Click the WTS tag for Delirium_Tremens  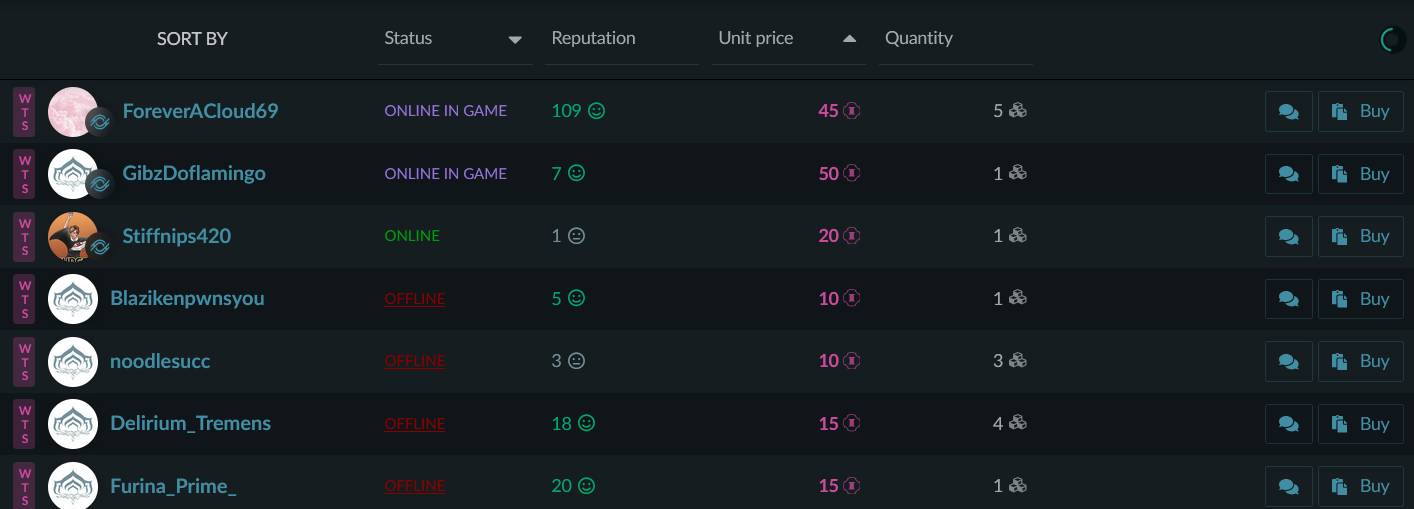click(25, 424)
